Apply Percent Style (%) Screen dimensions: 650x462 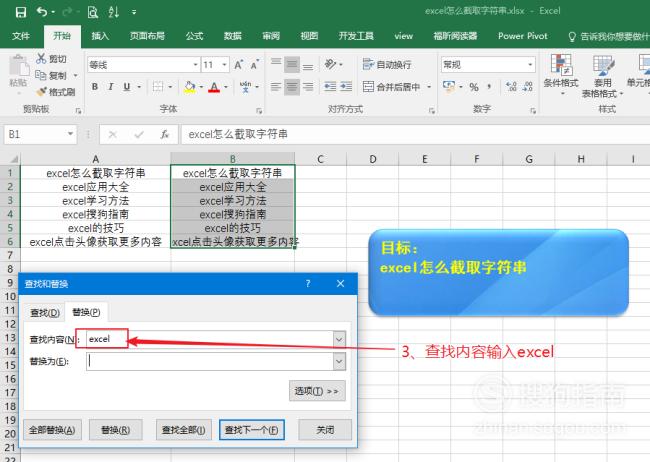coord(474,87)
